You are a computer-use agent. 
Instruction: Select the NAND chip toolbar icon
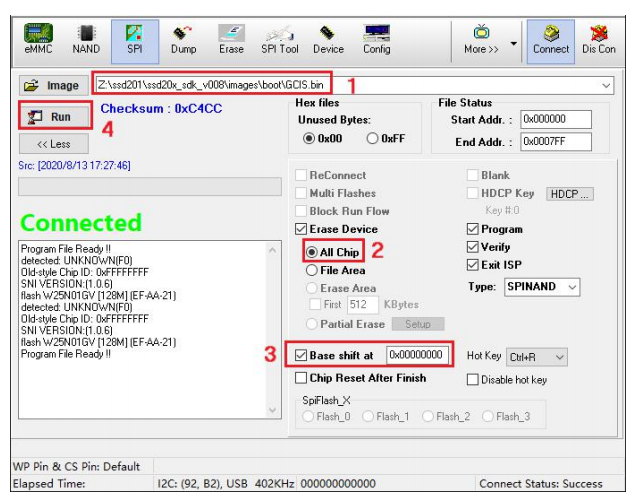coord(86,40)
